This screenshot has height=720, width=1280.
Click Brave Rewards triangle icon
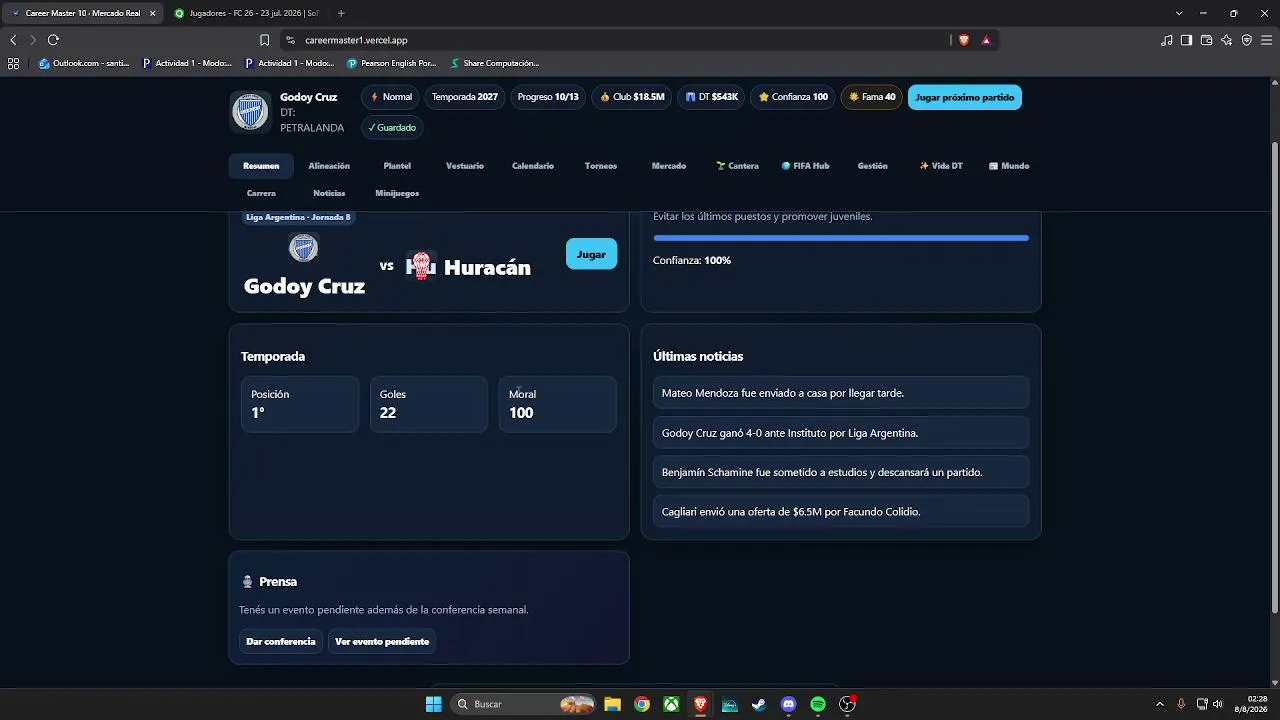(986, 40)
